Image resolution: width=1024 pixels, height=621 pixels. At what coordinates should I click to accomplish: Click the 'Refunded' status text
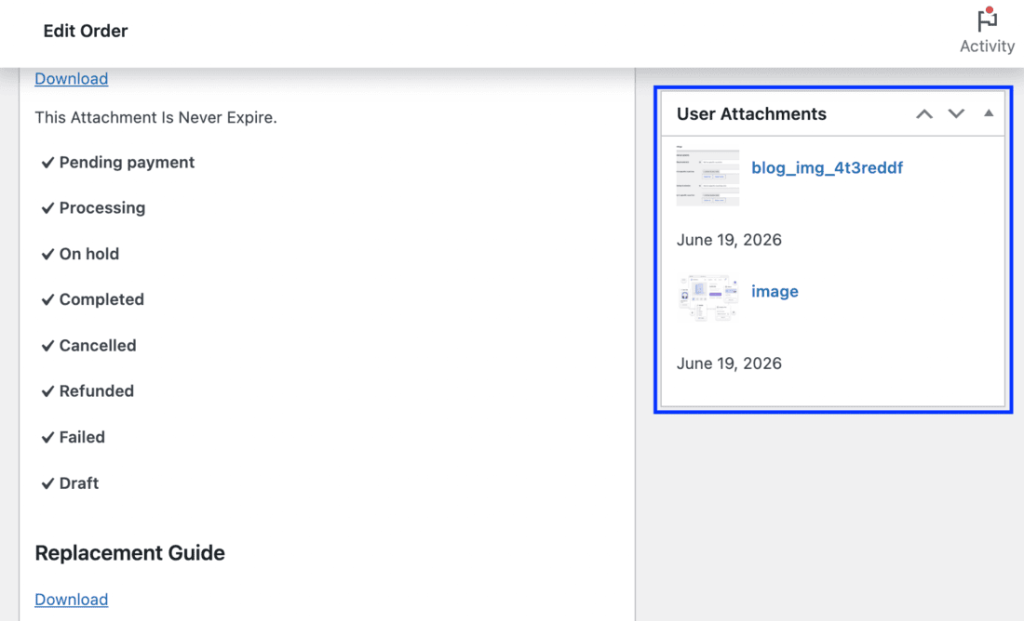96,391
